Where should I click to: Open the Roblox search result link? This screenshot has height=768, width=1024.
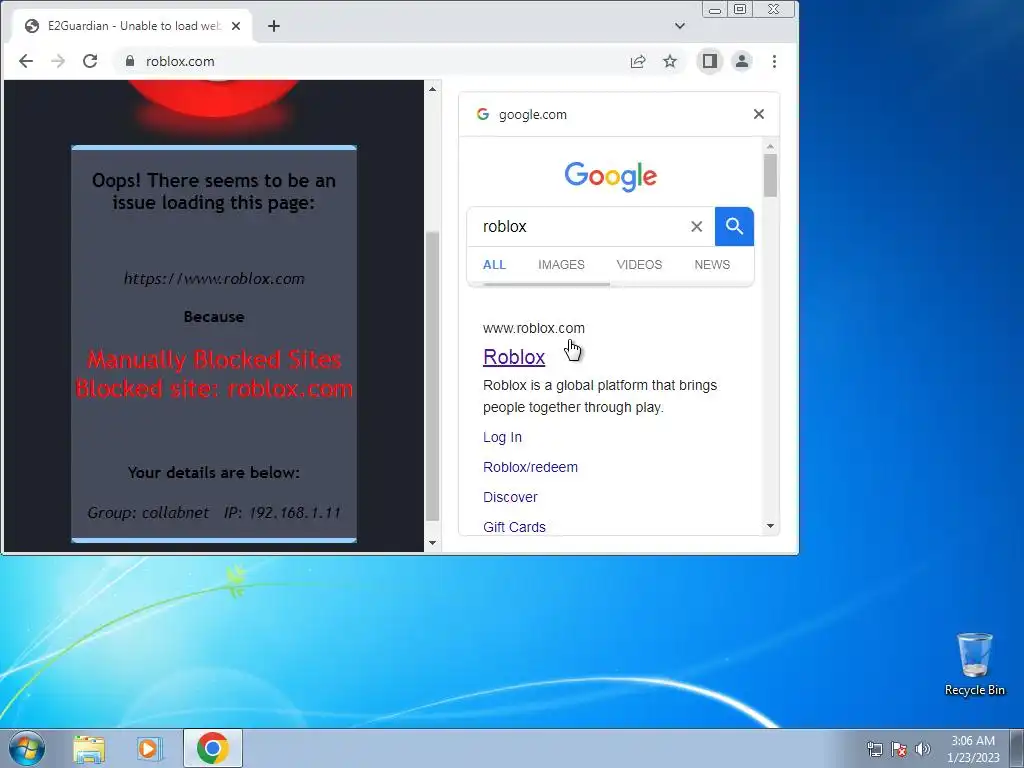pos(514,357)
